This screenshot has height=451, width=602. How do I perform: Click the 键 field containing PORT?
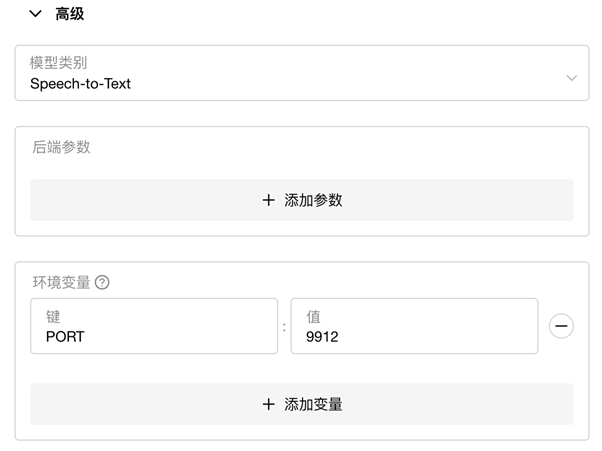pyautogui.click(x=154, y=326)
